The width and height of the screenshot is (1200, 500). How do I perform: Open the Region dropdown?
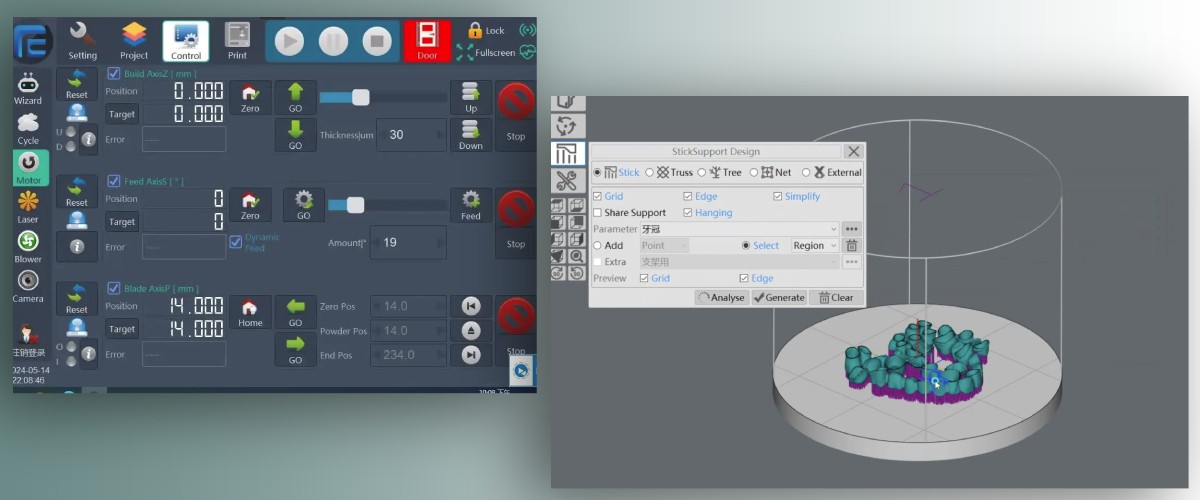pos(832,246)
